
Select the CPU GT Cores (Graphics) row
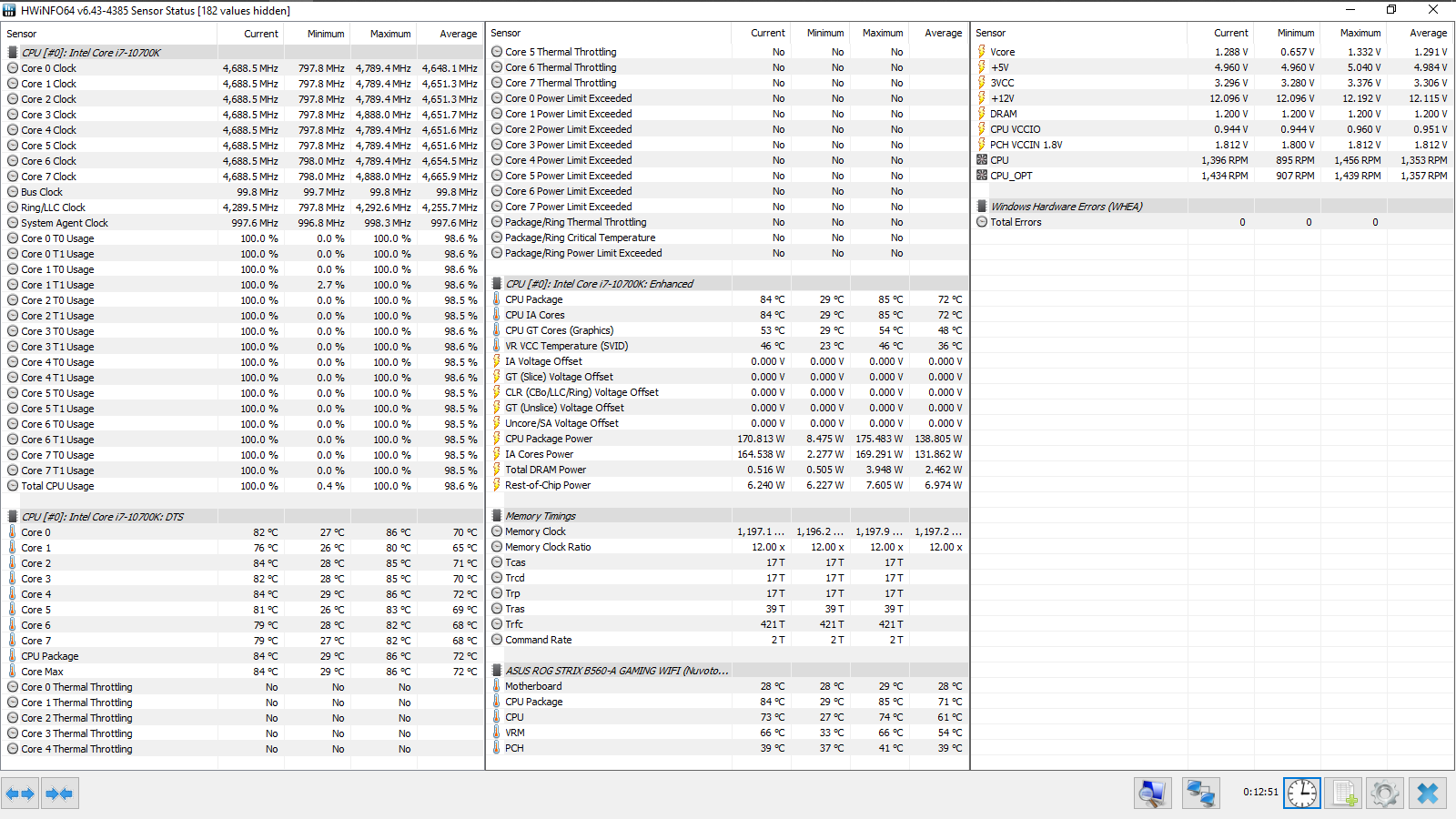727,330
